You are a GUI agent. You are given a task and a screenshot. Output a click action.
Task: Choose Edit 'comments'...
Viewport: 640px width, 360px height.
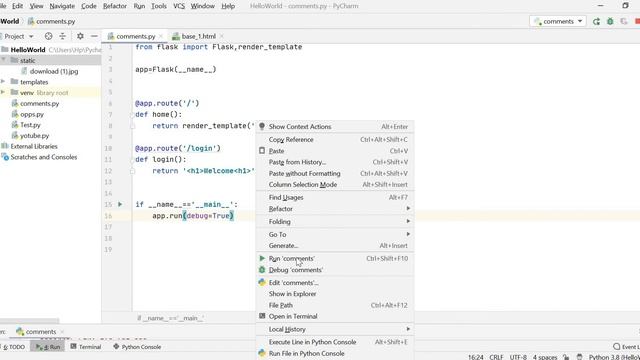pos(335,282)
